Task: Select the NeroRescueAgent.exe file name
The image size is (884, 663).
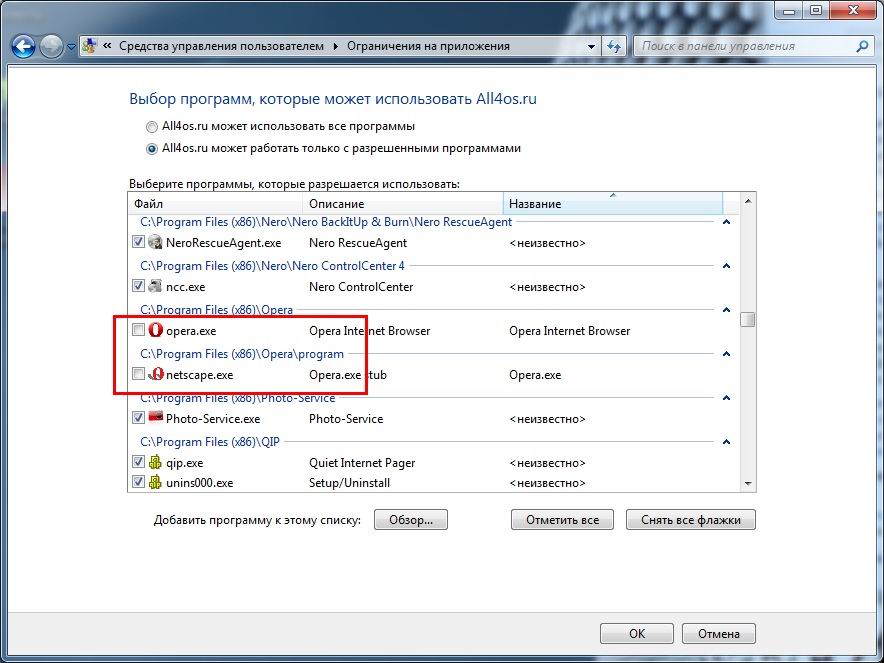Action: (224, 243)
